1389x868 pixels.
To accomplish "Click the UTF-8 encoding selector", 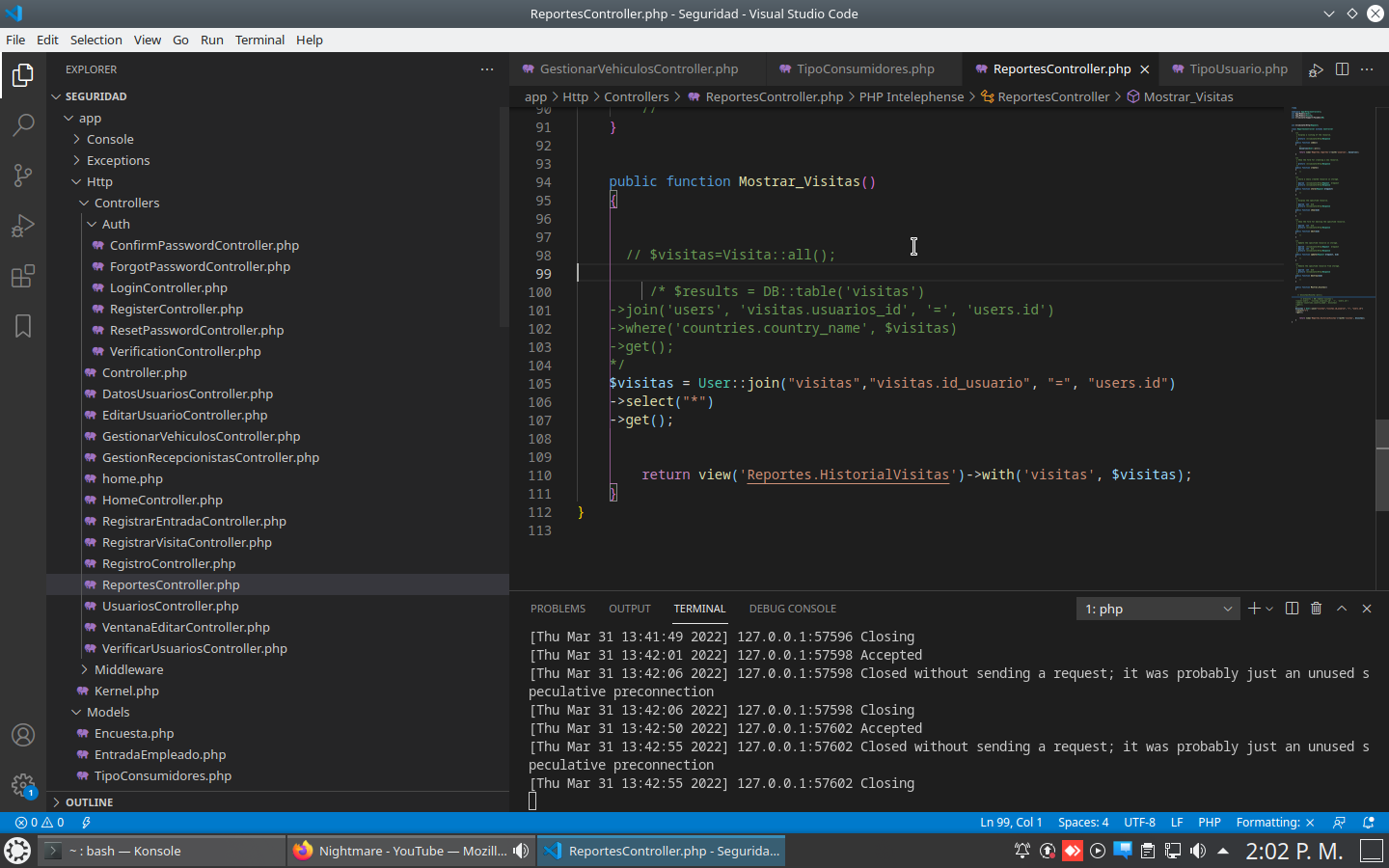I will pos(1139,823).
